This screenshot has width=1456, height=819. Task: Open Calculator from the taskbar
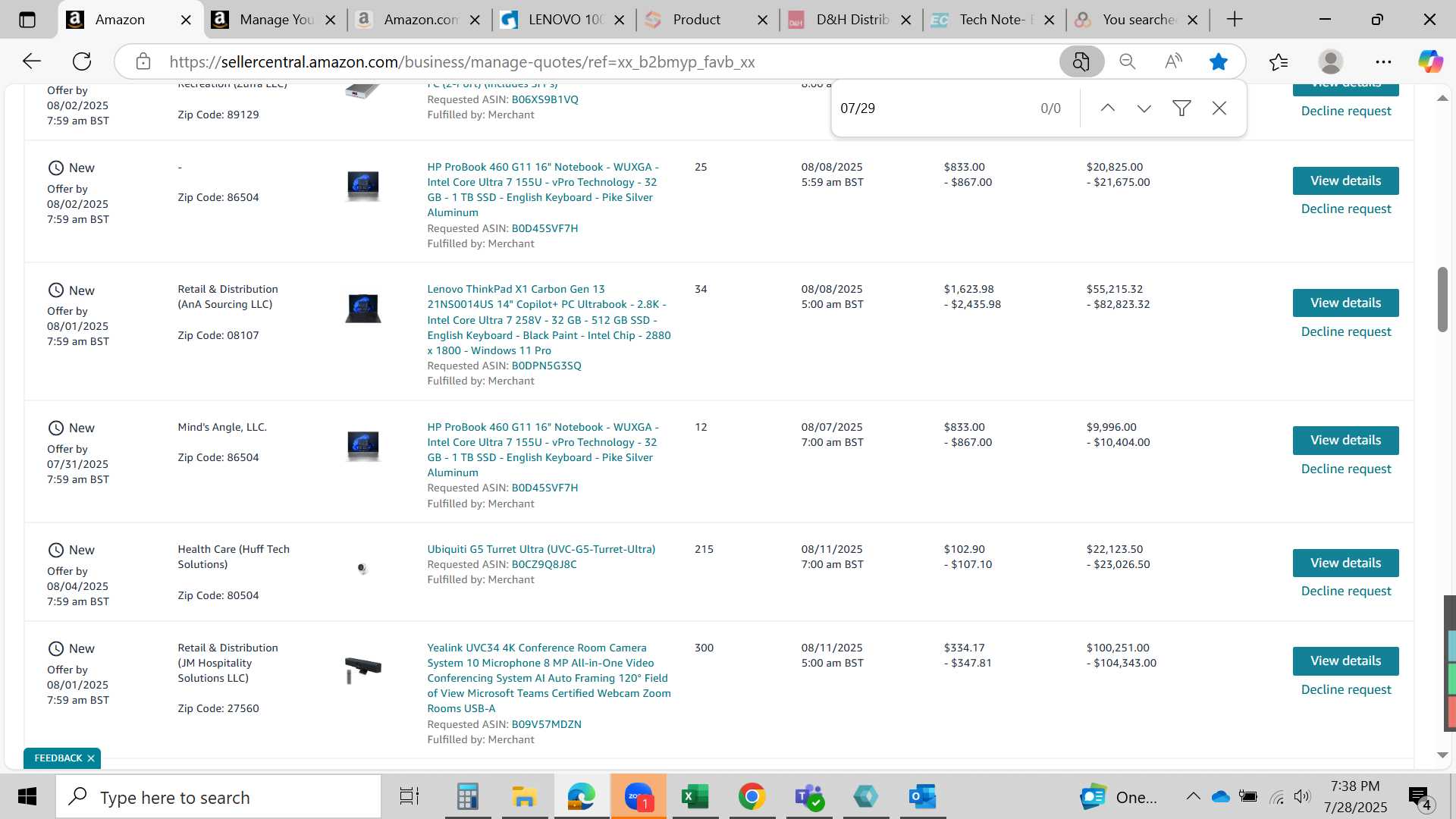click(x=467, y=796)
